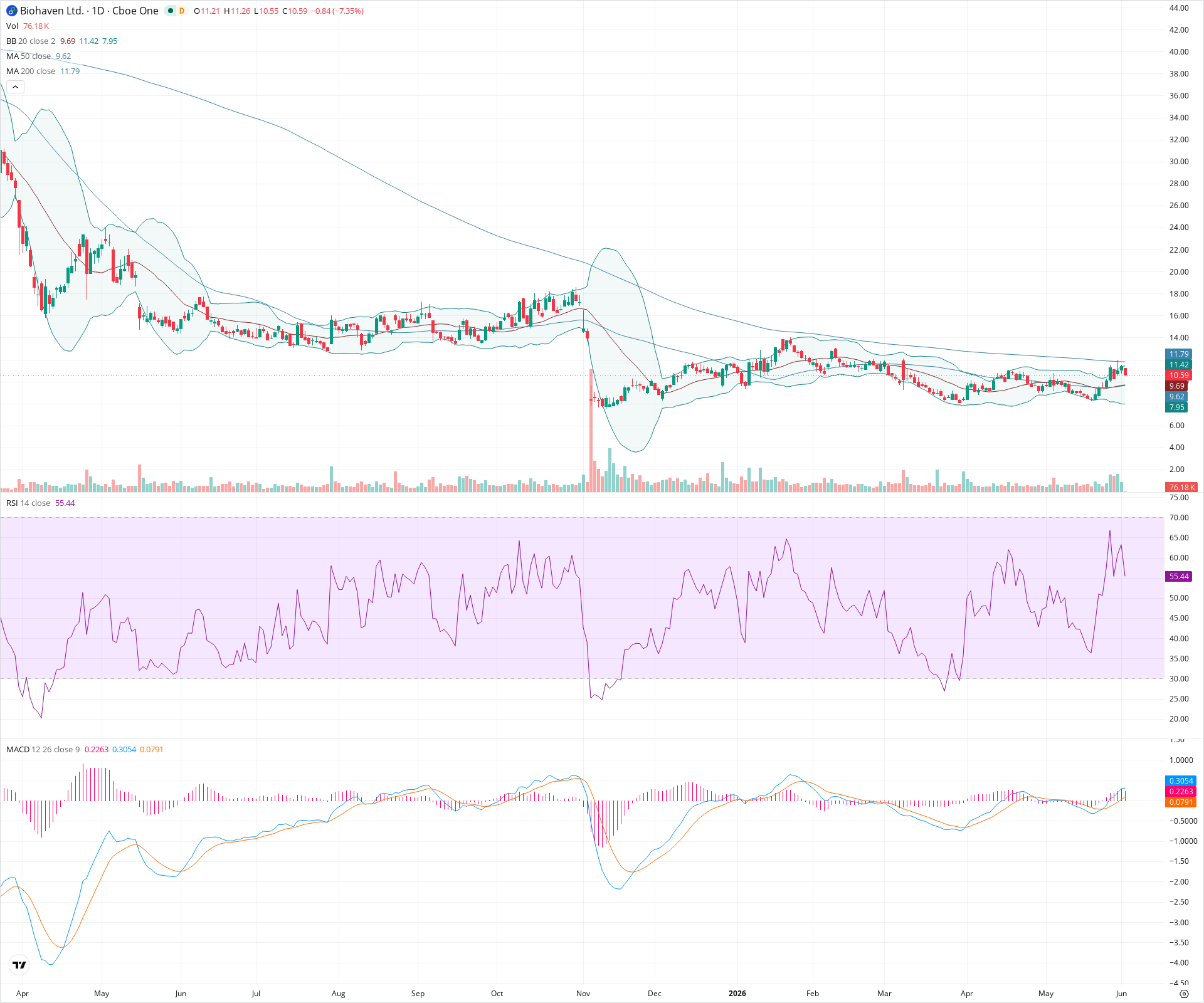Click the TradingView logo in the corner
1204x1003 pixels.
tap(19, 965)
